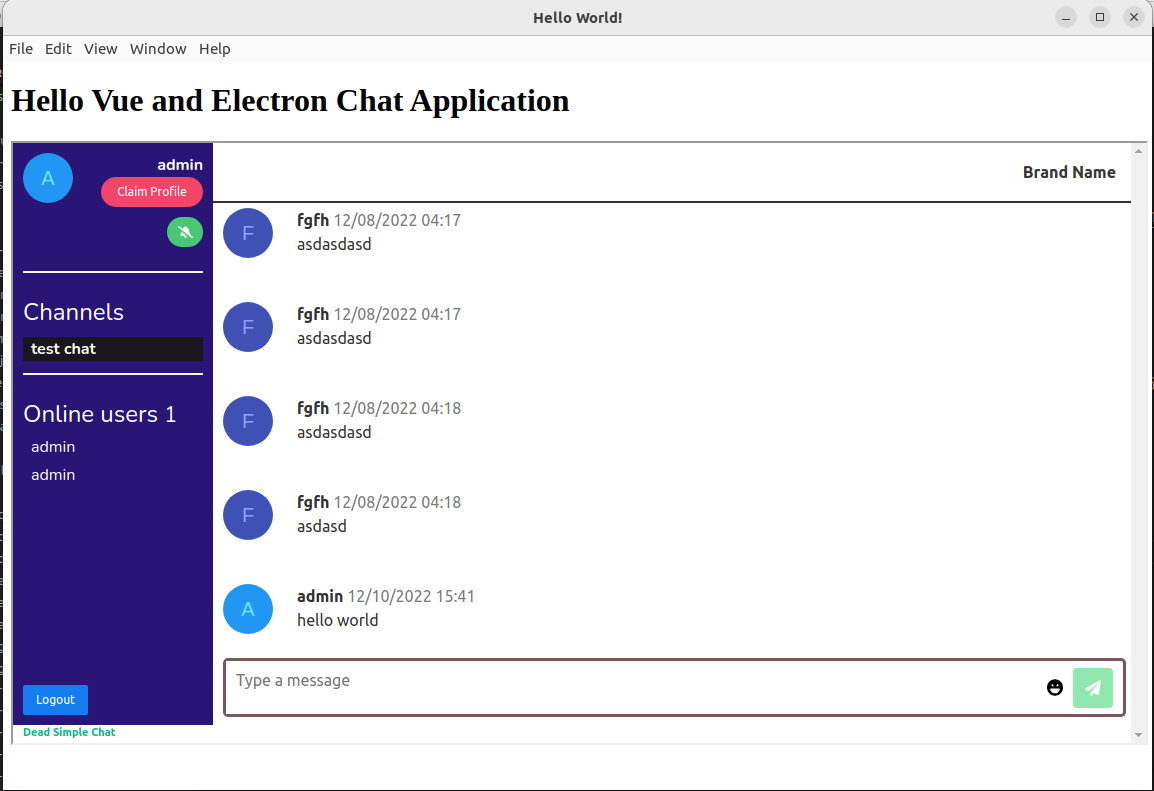Viewport: 1154px width, 791px height.
Task: Click the Dead Simple Chat link
Action: (69, 732)
